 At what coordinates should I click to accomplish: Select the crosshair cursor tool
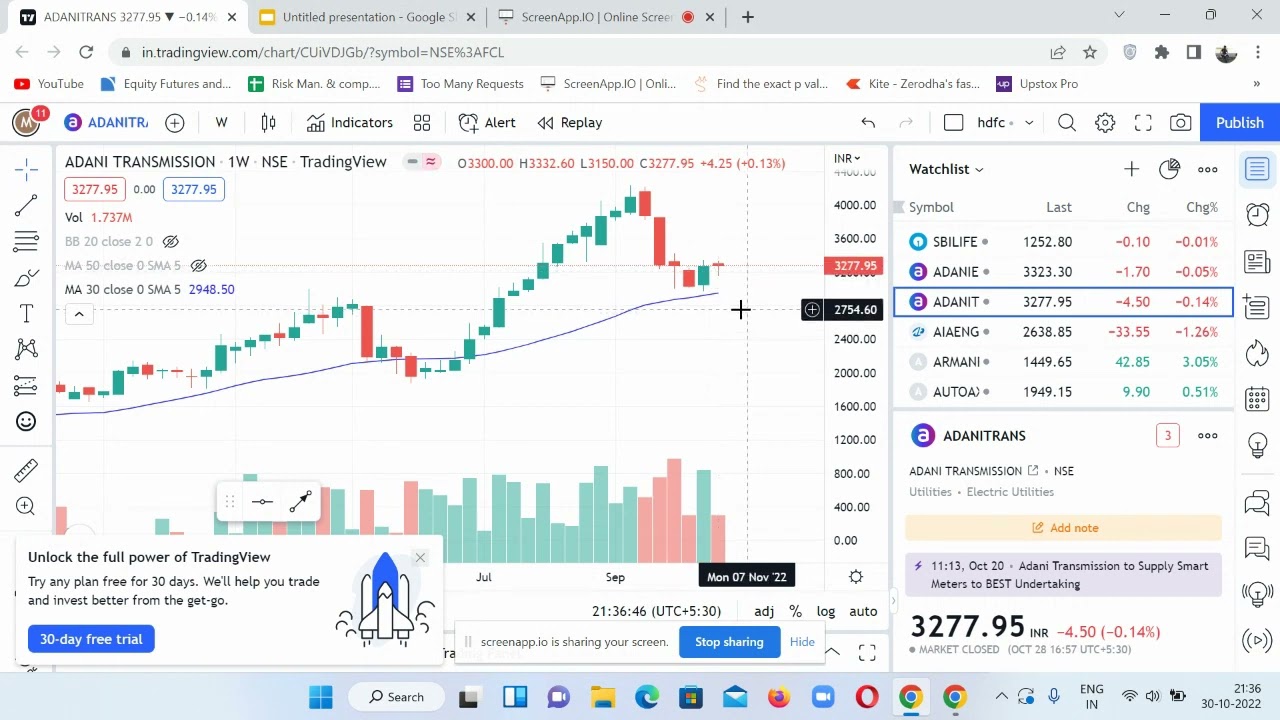[26, 169]
